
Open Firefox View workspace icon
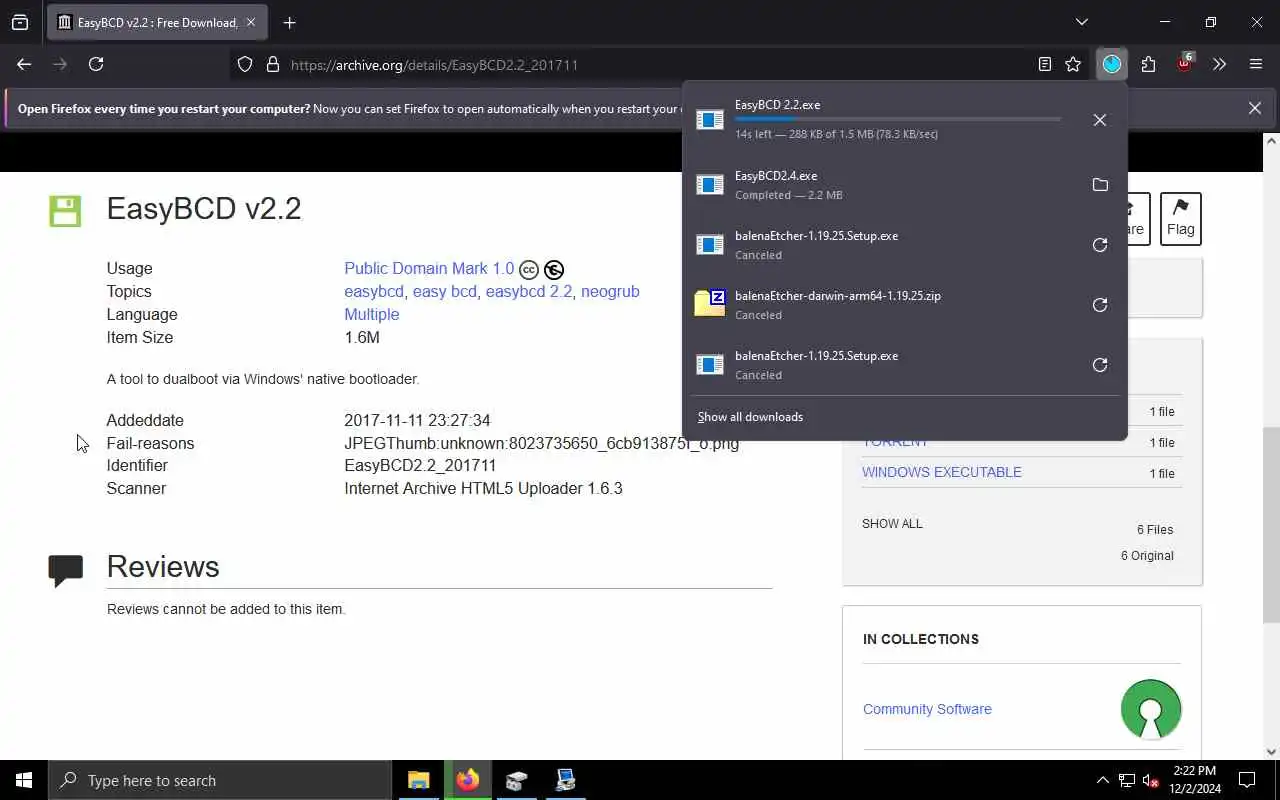(20, 22)
